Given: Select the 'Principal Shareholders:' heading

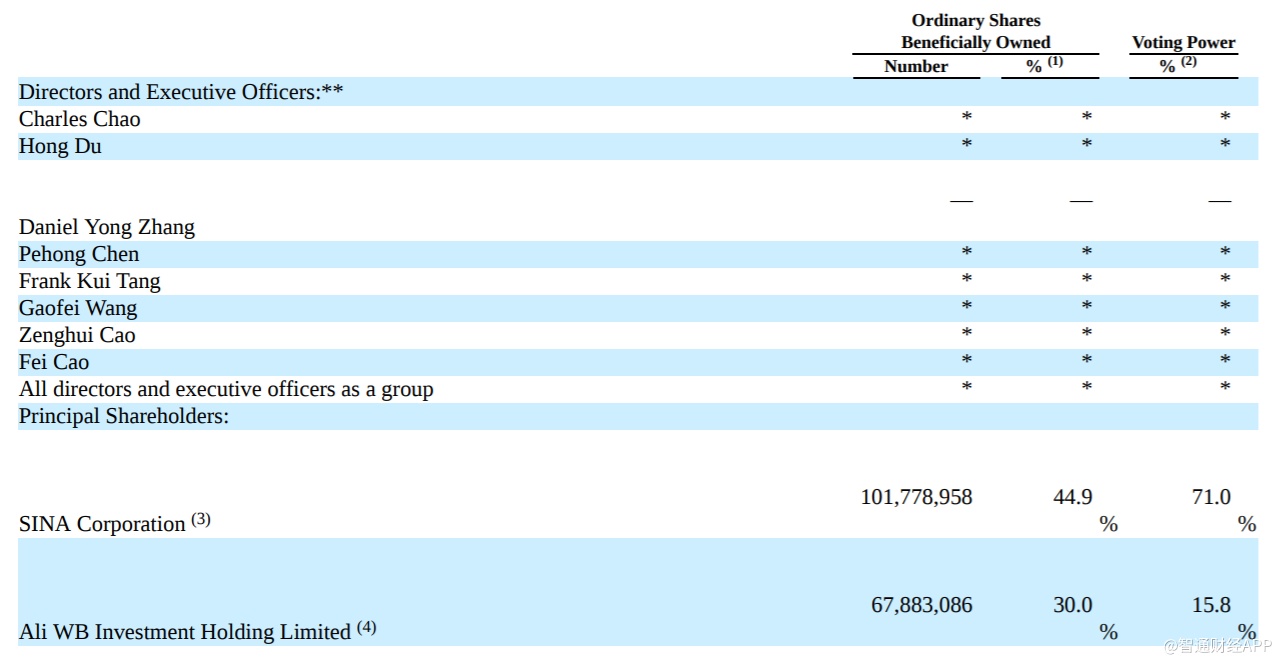Looking at the screenshot, I should (124, 416).
